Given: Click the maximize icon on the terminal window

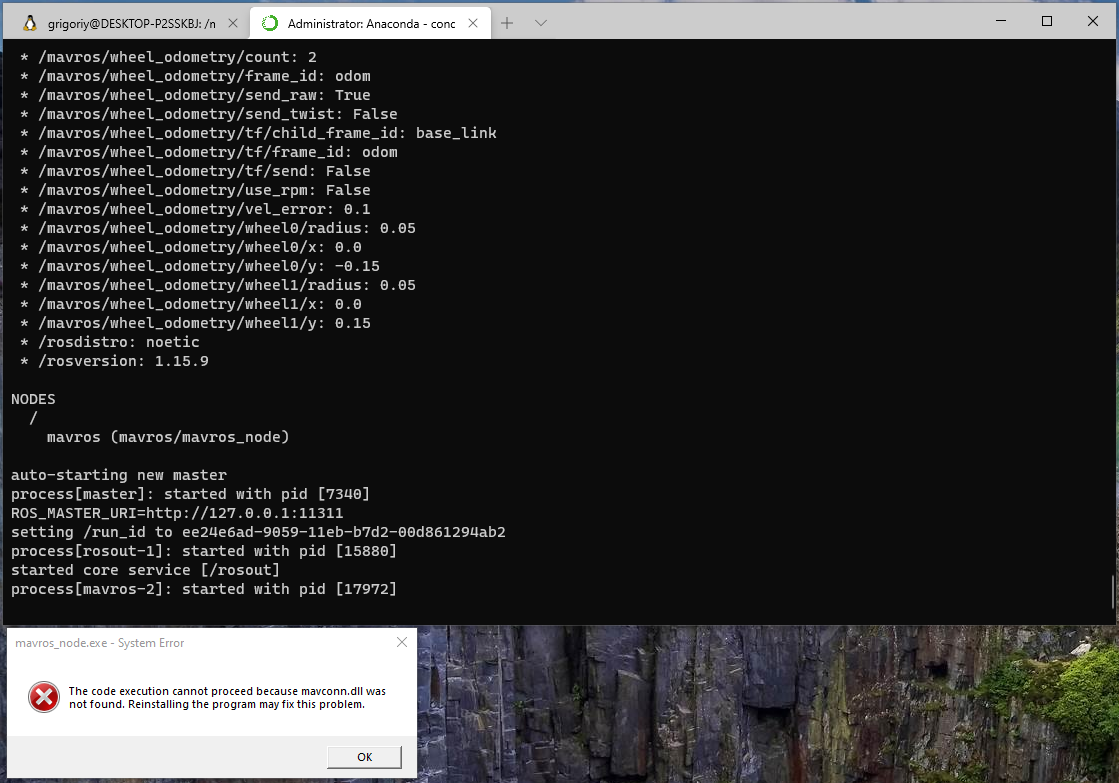Looking at the screenshot, I should click(x=1046, y=20).
